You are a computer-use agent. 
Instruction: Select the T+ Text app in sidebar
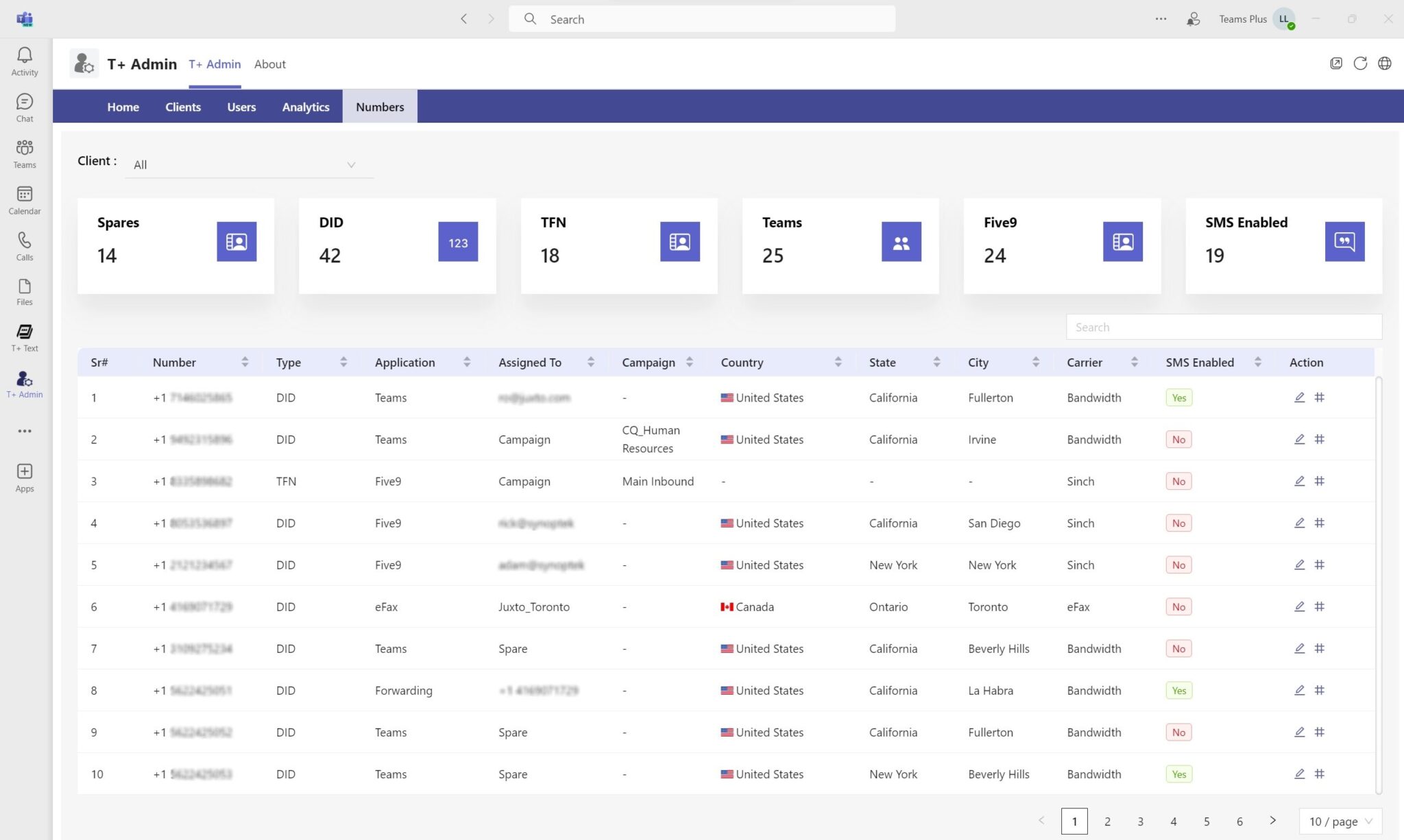[x=24, y=336]
